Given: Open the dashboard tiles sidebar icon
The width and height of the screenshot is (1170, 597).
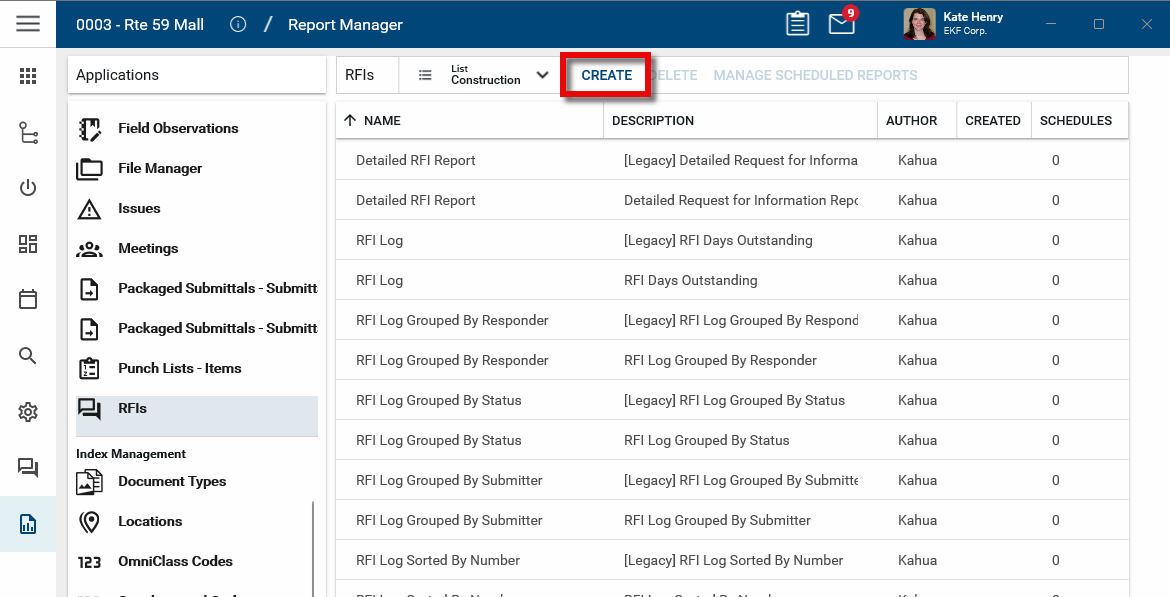Looking at the screenshot, I should 28,244.
